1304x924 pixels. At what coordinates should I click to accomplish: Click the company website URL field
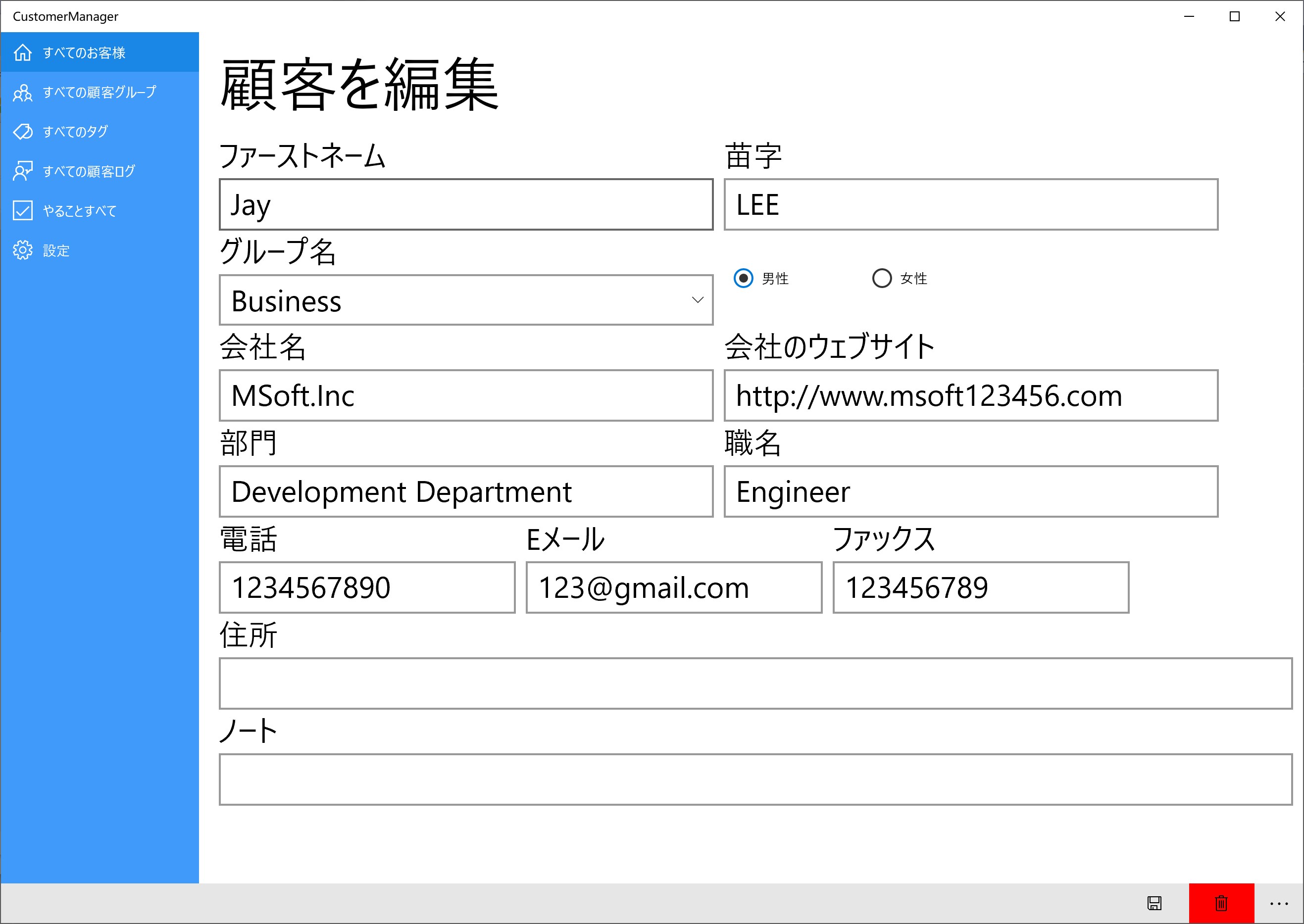pyautogui.click(x=970, y=396)
